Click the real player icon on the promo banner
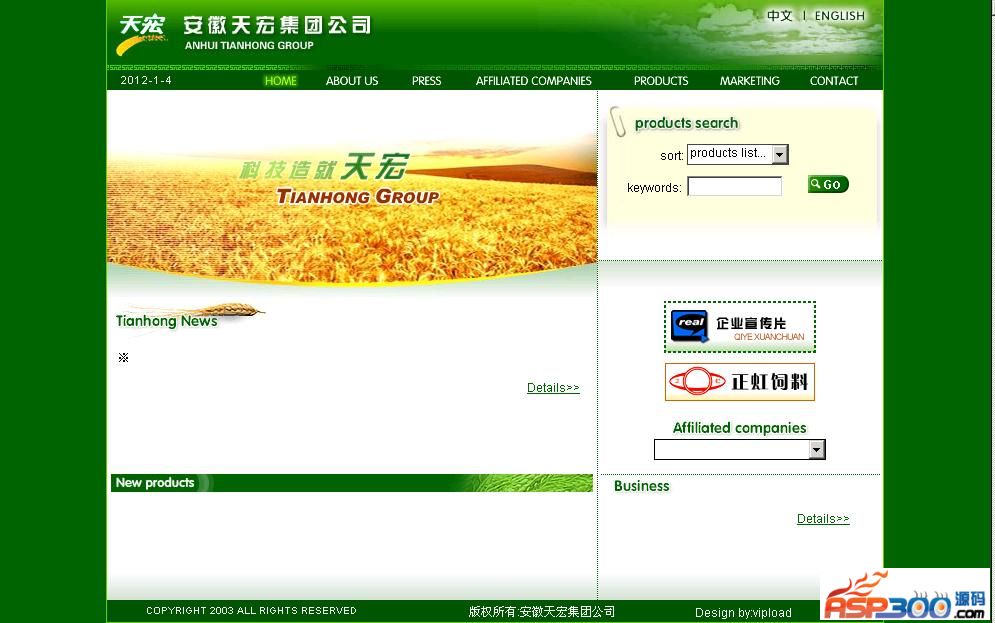Image resolution: width=995 pixels, height=623 pixels. (689, 326)
